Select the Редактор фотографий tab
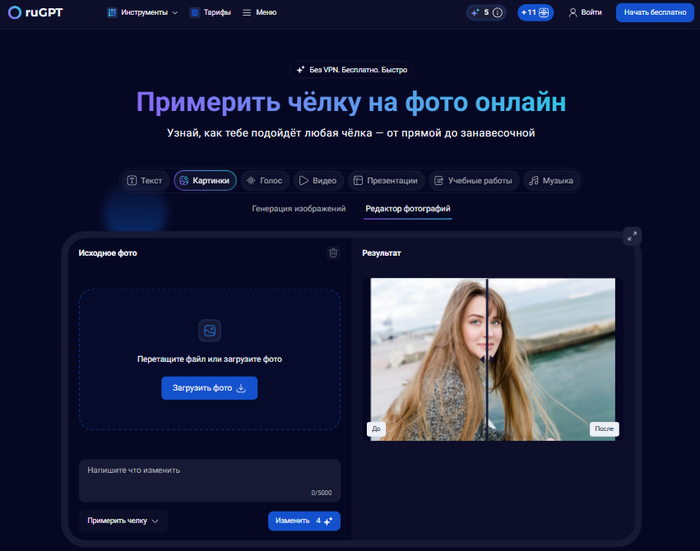The height and width of the screenshot is (551, 700). coord(408,209)
